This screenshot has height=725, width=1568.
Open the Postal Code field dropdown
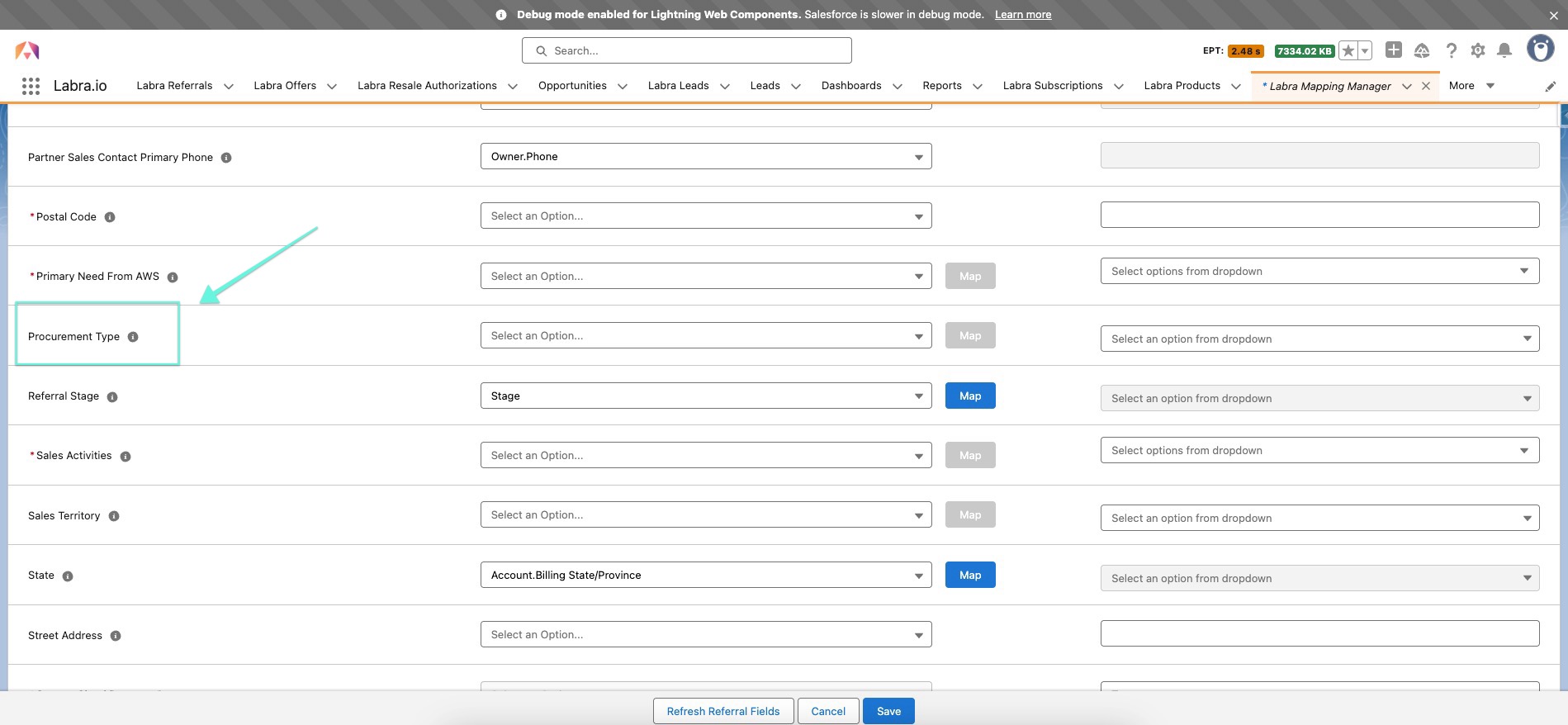[706, 216]
